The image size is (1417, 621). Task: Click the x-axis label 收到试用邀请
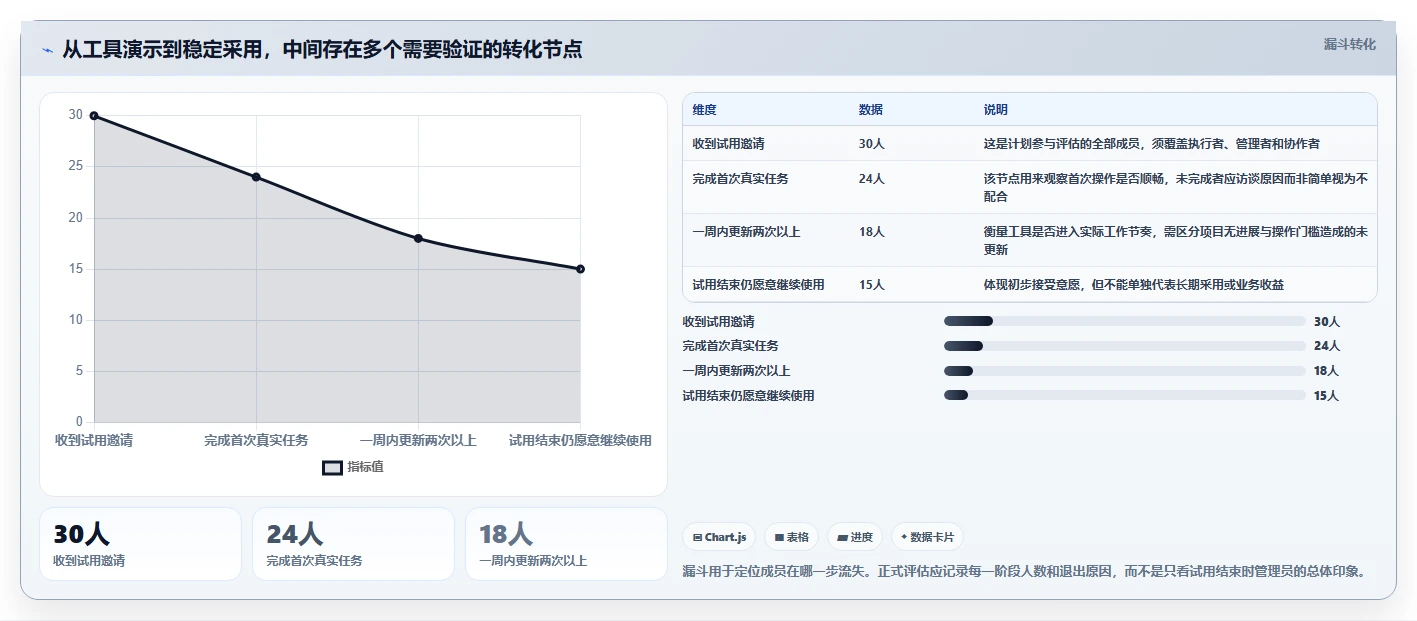94,440
